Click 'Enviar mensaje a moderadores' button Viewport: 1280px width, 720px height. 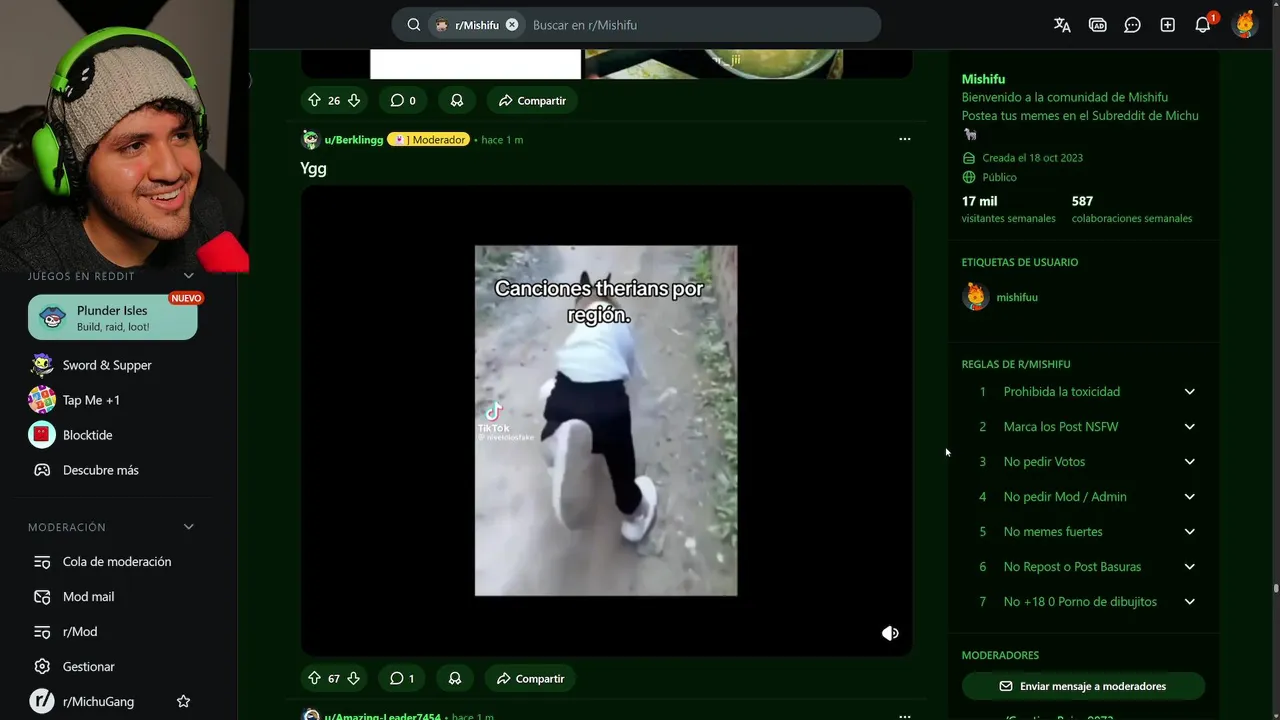click(1083, 686)
